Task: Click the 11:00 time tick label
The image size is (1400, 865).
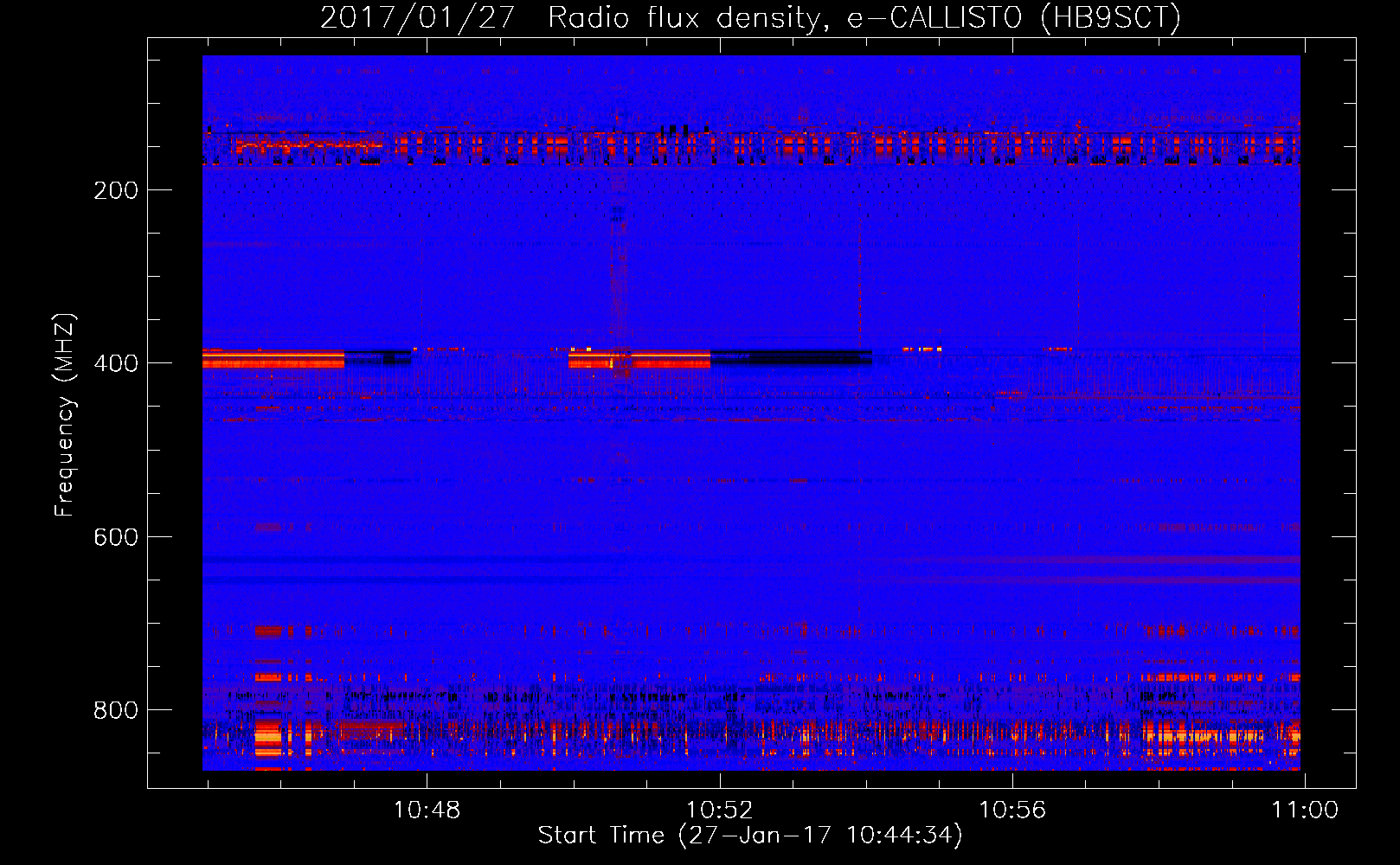Action: pyautogui.click(x=1304, y=811)
